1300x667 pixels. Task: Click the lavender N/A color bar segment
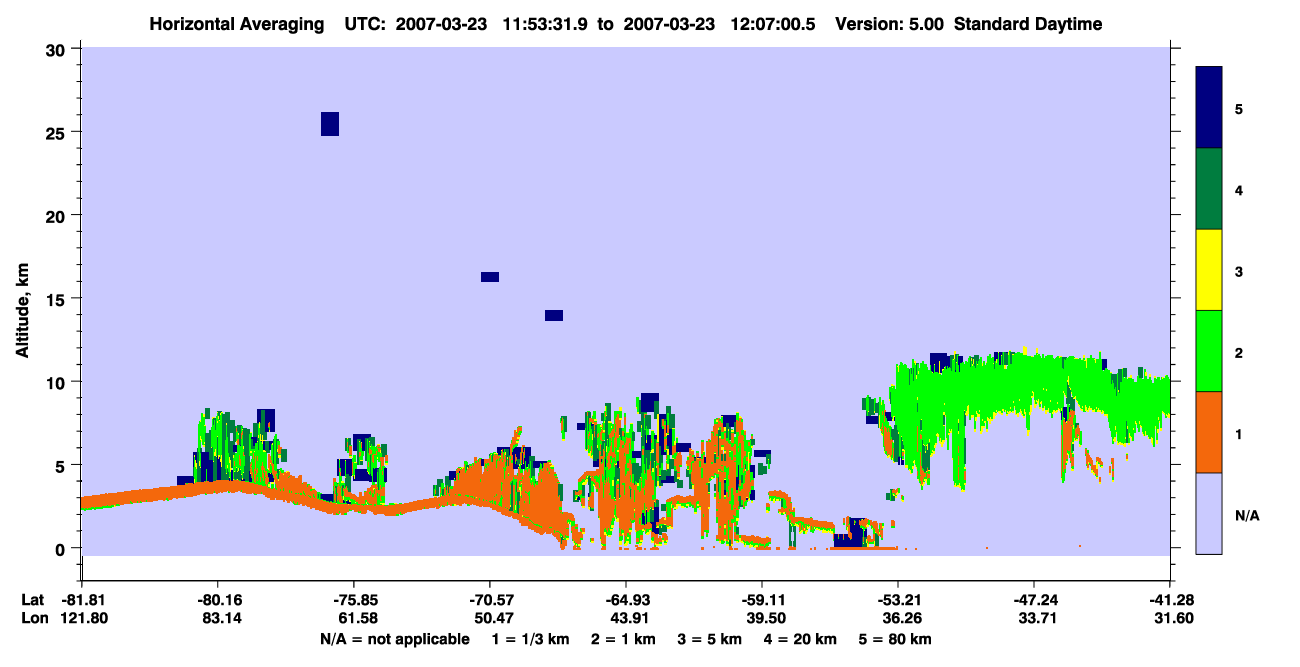[1209, 513]
